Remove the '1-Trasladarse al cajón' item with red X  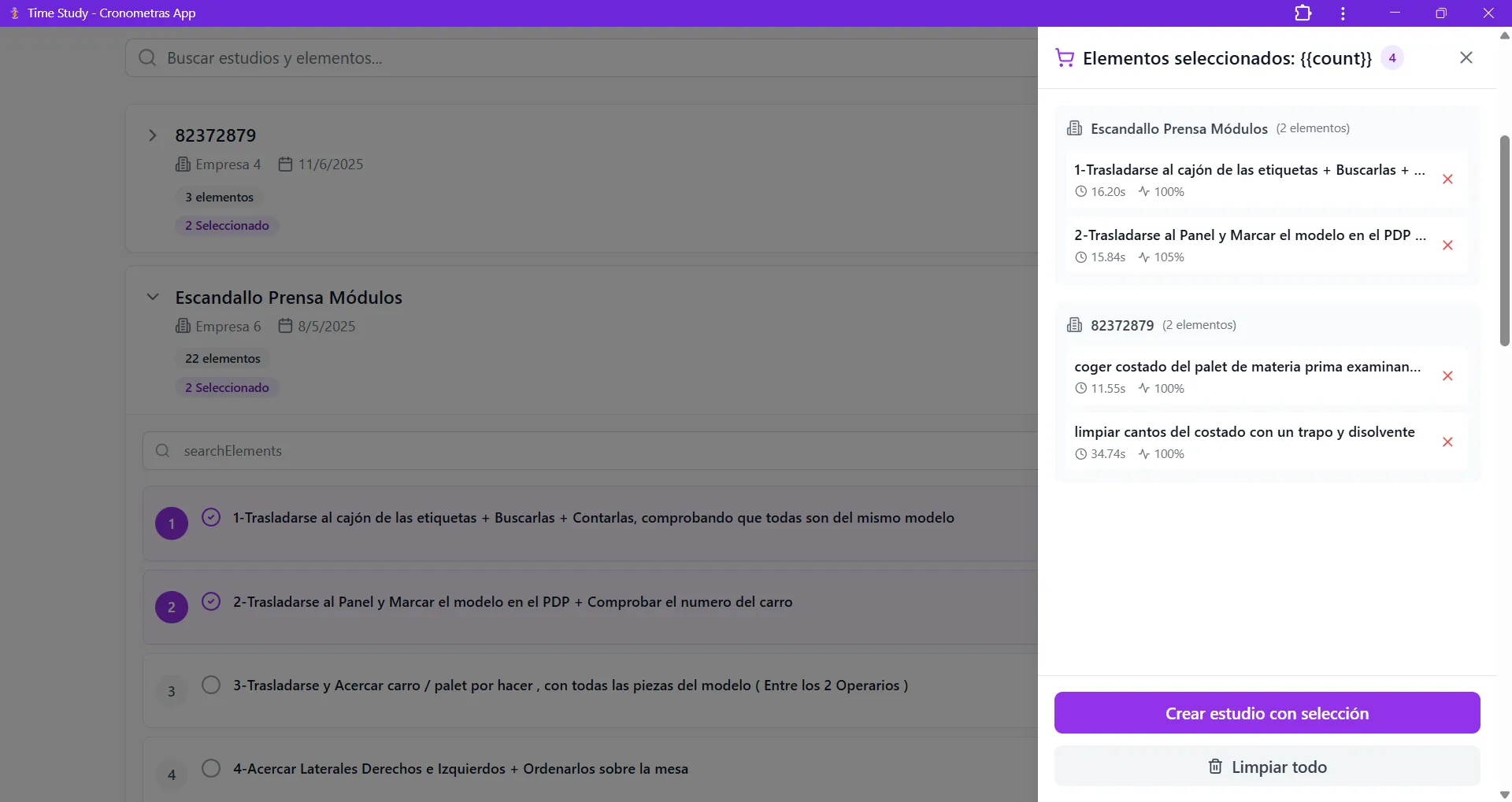pyautogui.click(x=1447, y=179)
